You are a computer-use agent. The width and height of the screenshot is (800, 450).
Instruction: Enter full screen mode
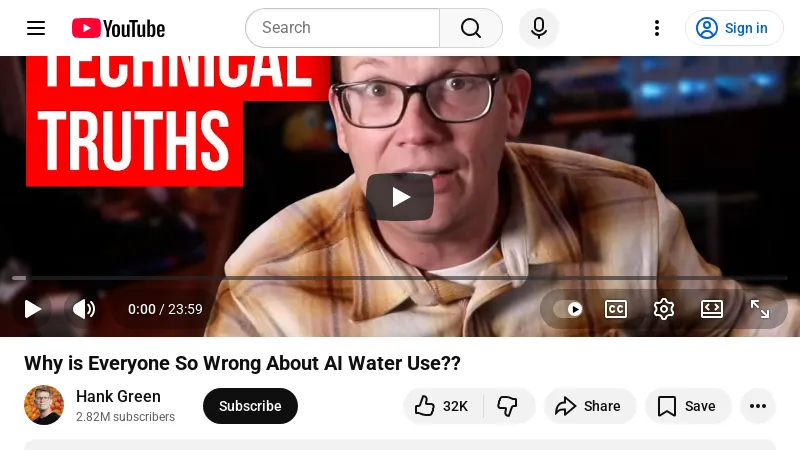pos(760,309)
